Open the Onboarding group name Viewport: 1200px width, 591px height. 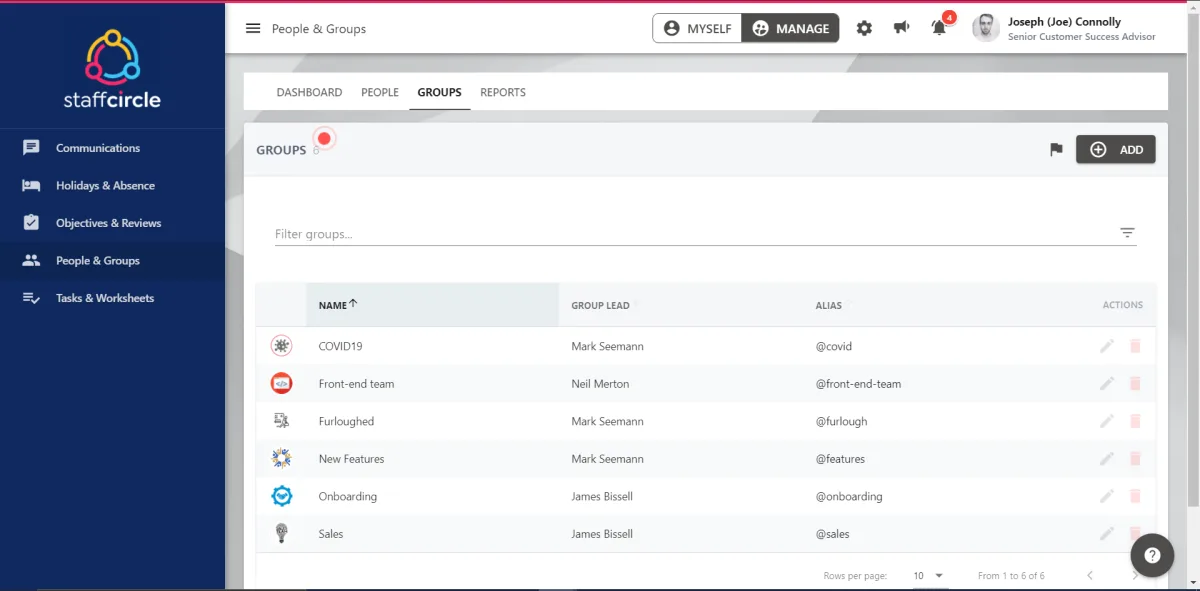coord(347,496)
